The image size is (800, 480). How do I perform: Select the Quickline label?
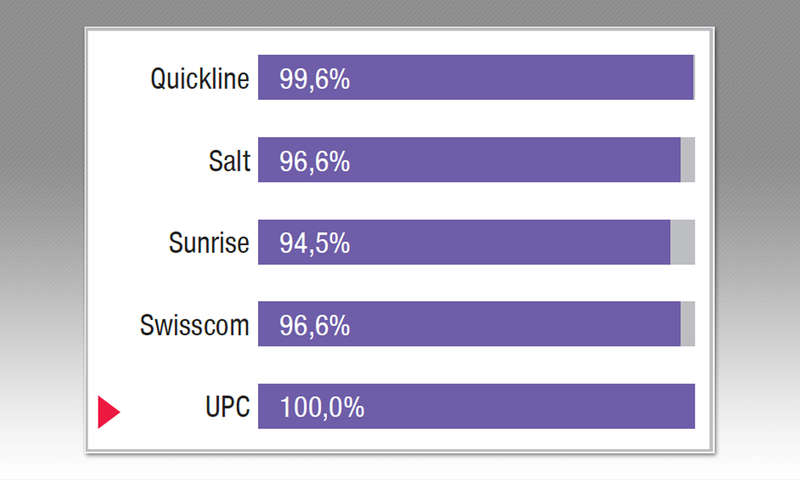tap(200, 79)
